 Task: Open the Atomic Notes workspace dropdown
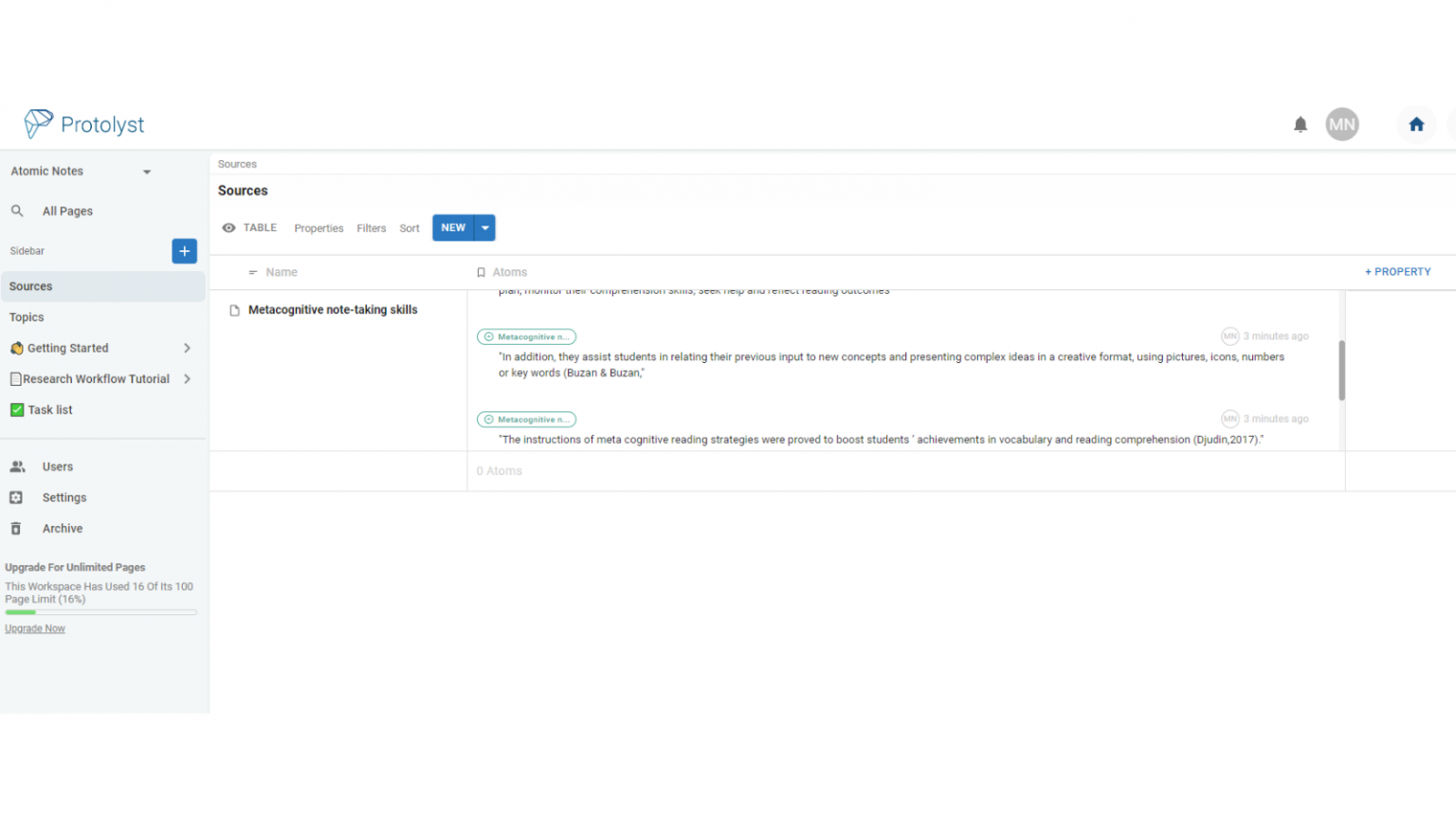tap(147, 172)
